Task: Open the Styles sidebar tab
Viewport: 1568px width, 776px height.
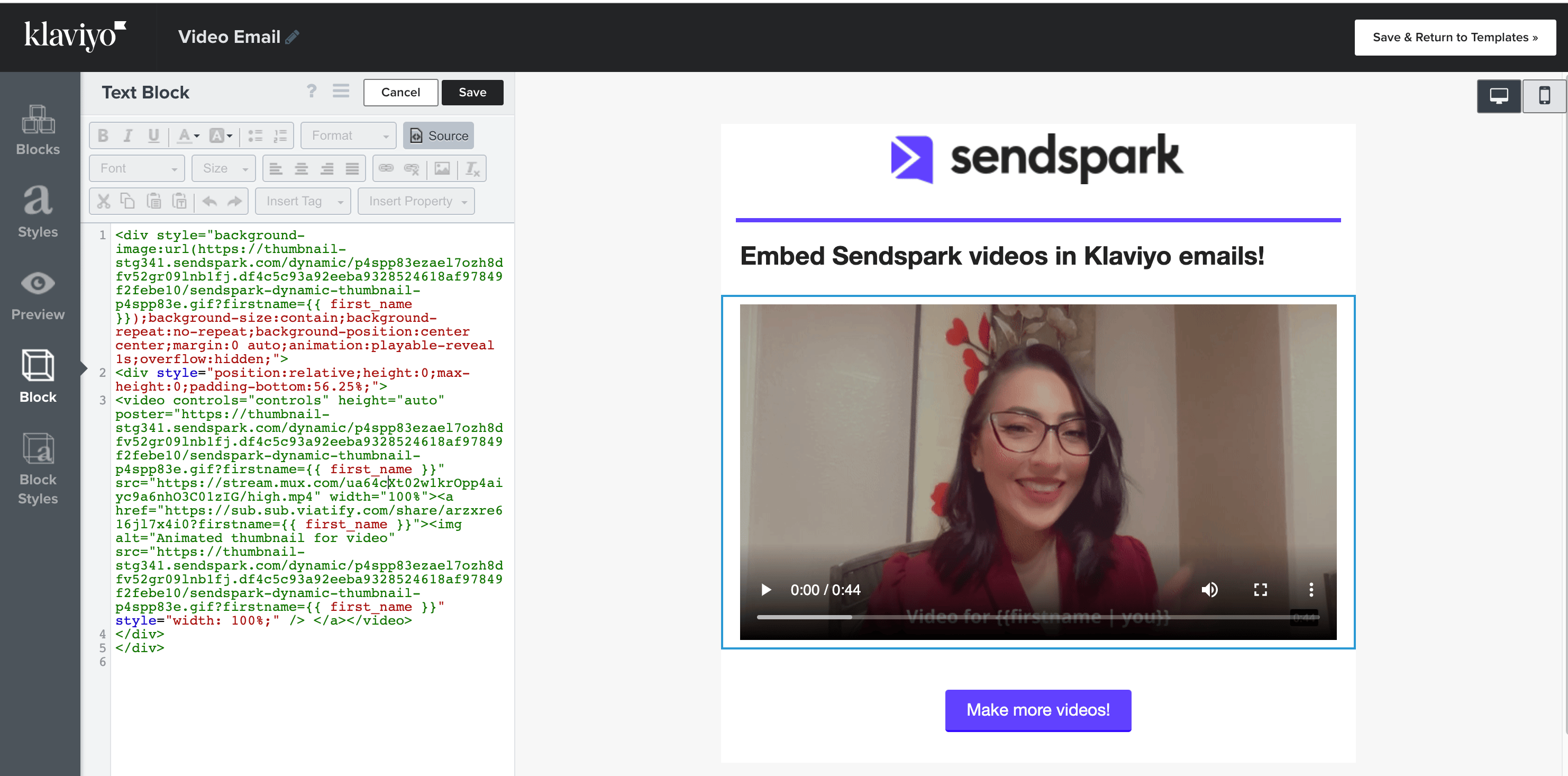Action: pyautogui.click(x=38, y=212)
